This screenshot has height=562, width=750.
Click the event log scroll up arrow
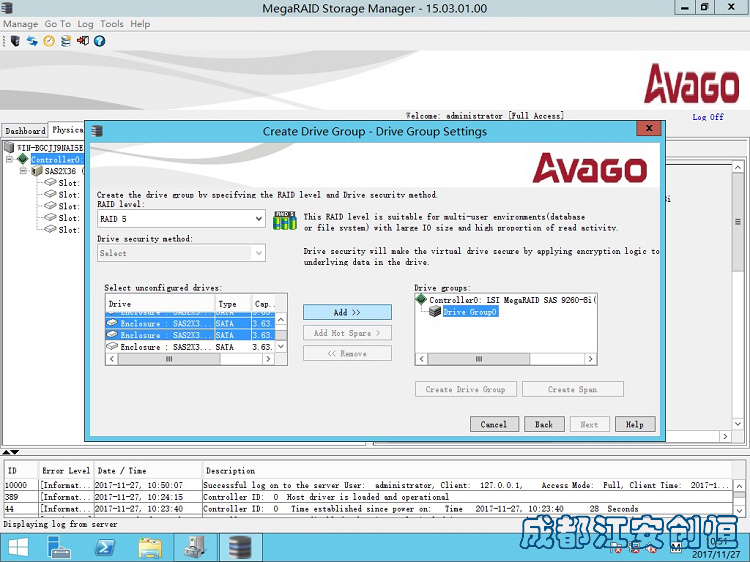739,486
